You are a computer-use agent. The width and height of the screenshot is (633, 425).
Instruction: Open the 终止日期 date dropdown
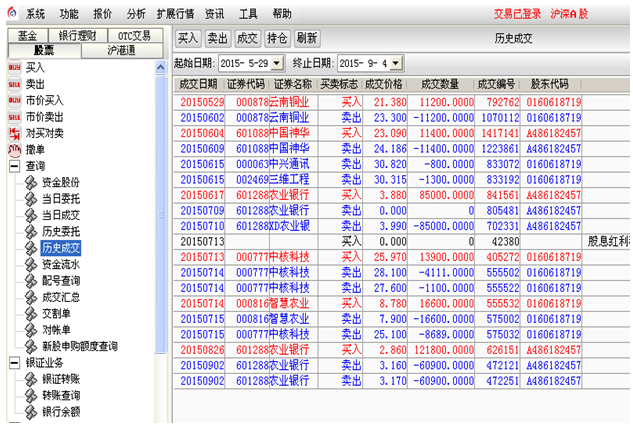[x=396, y=63]
